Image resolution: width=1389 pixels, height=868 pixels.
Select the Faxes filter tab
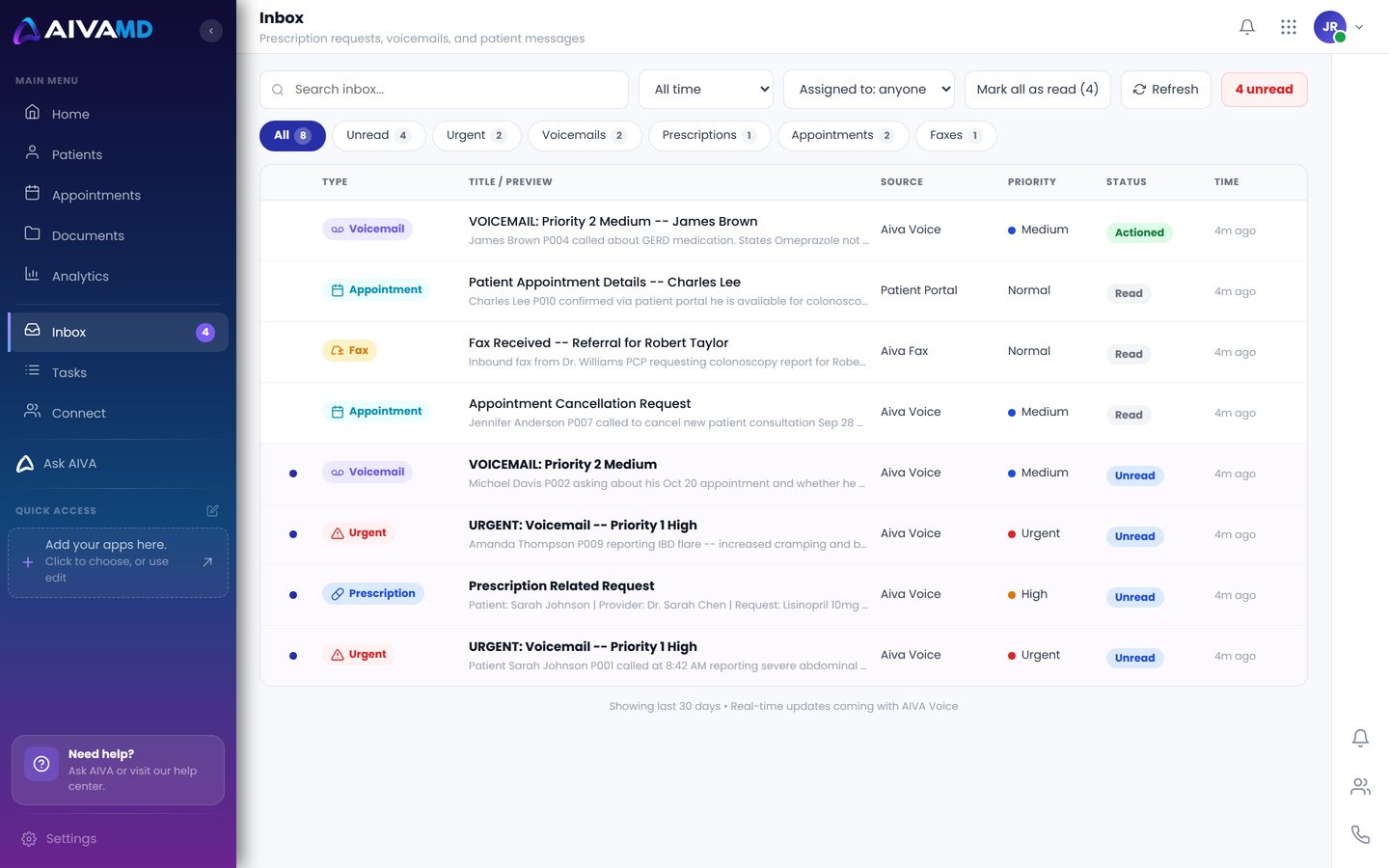(956, 136)
